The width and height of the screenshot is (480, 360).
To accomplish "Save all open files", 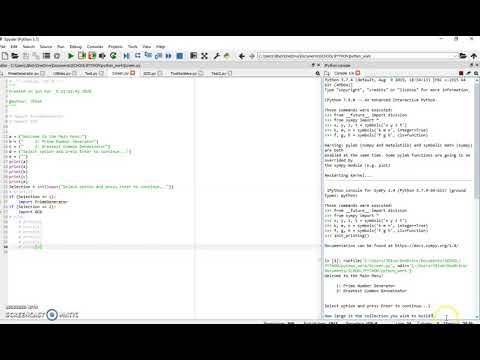I will 36,56.
